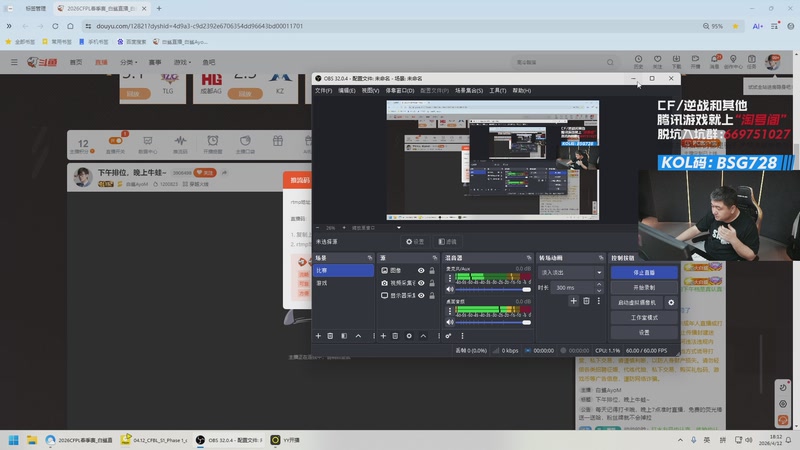The image size is (800, 450).
Task: Enable studio mode button in OBS controls
Action: [x=644, y=317]
